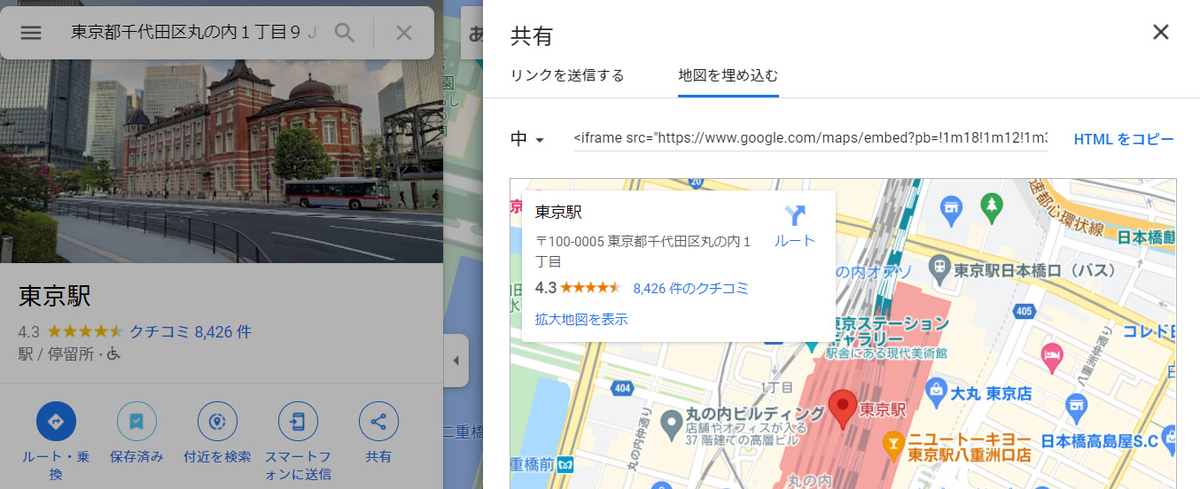Collapse the side panel arrow
The width and height of the screenshot is (1200, 489).
pyautogui.click(x=456, y=360)
